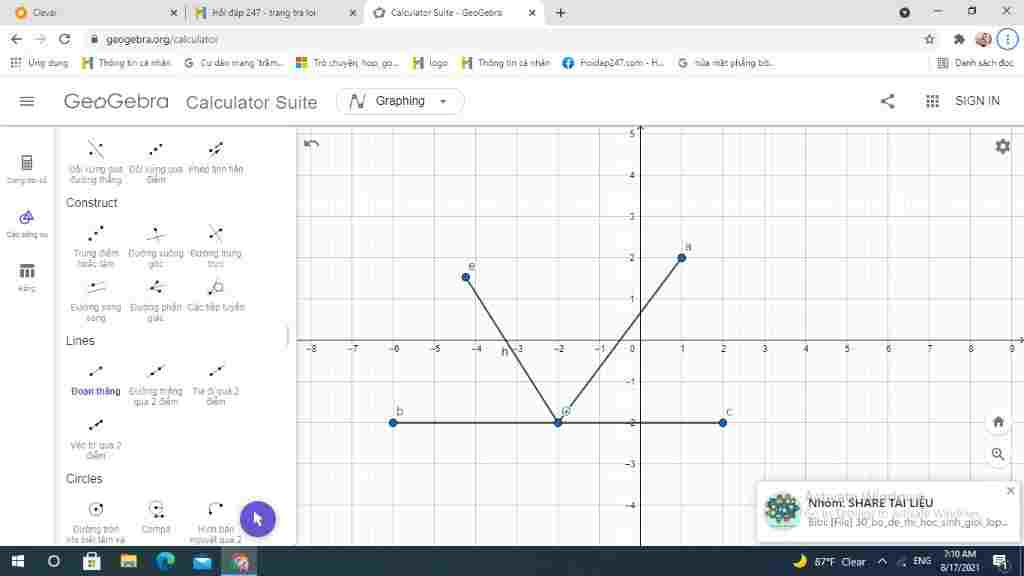Click the undo arrow in graph view

click(x=312, y=144)
